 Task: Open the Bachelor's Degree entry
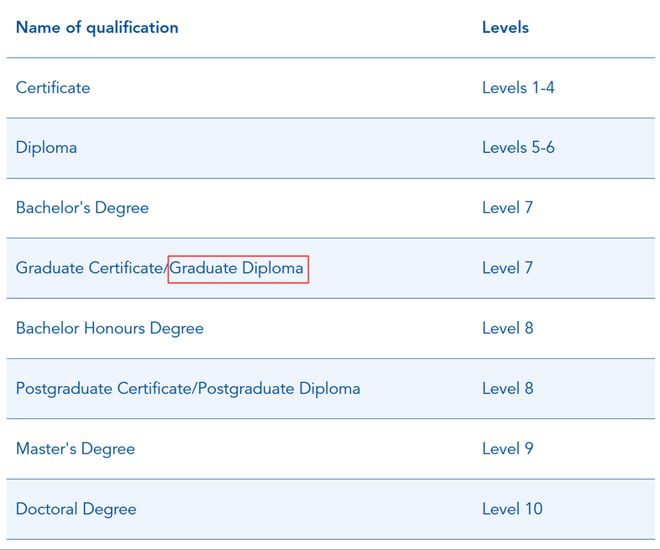pos(82,208)
